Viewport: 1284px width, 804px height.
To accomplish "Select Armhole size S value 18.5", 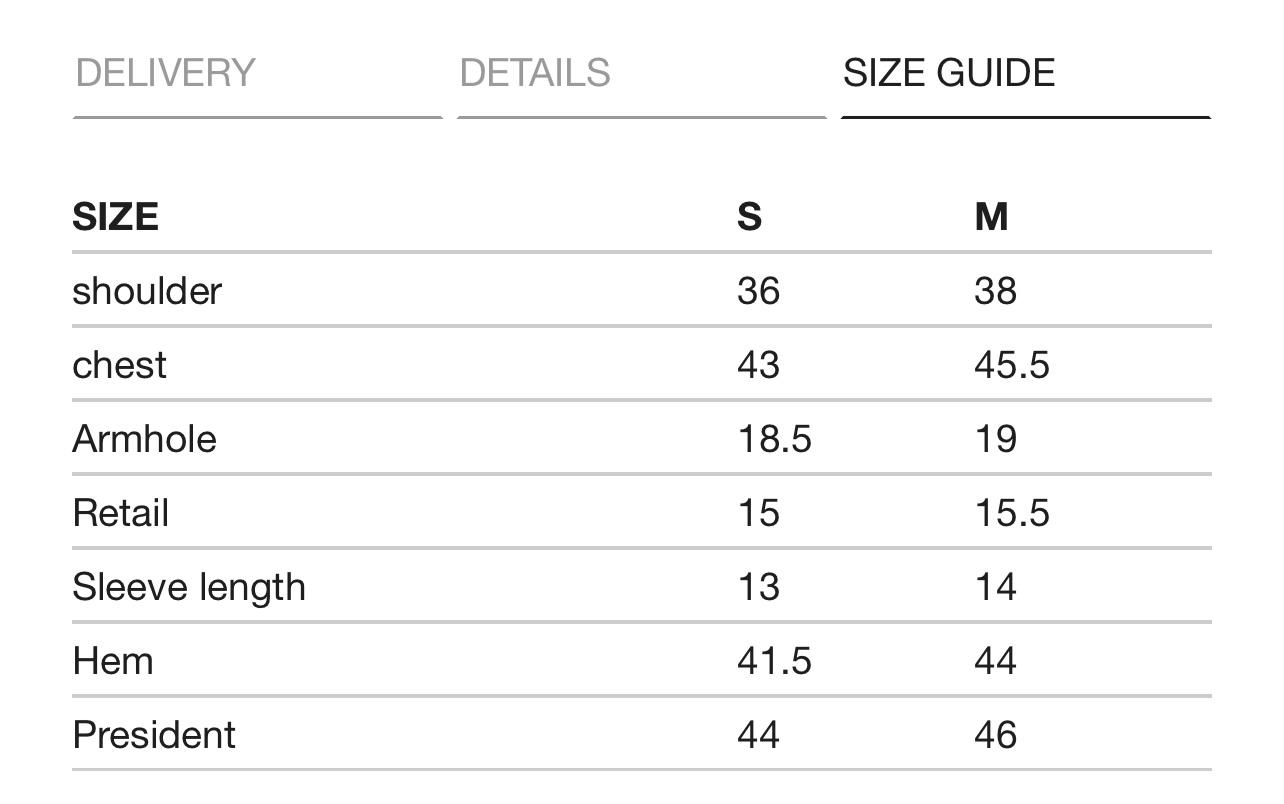I will click(774, 439).
